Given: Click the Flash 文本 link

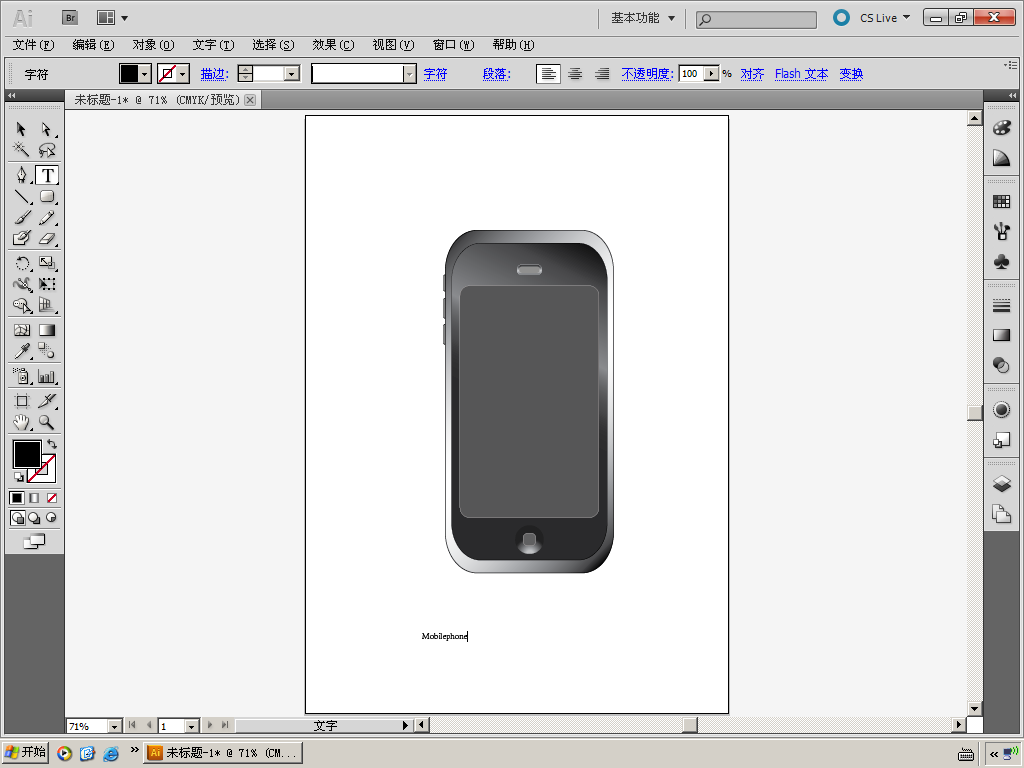Looking at the screenshot, I should (801, 74).
